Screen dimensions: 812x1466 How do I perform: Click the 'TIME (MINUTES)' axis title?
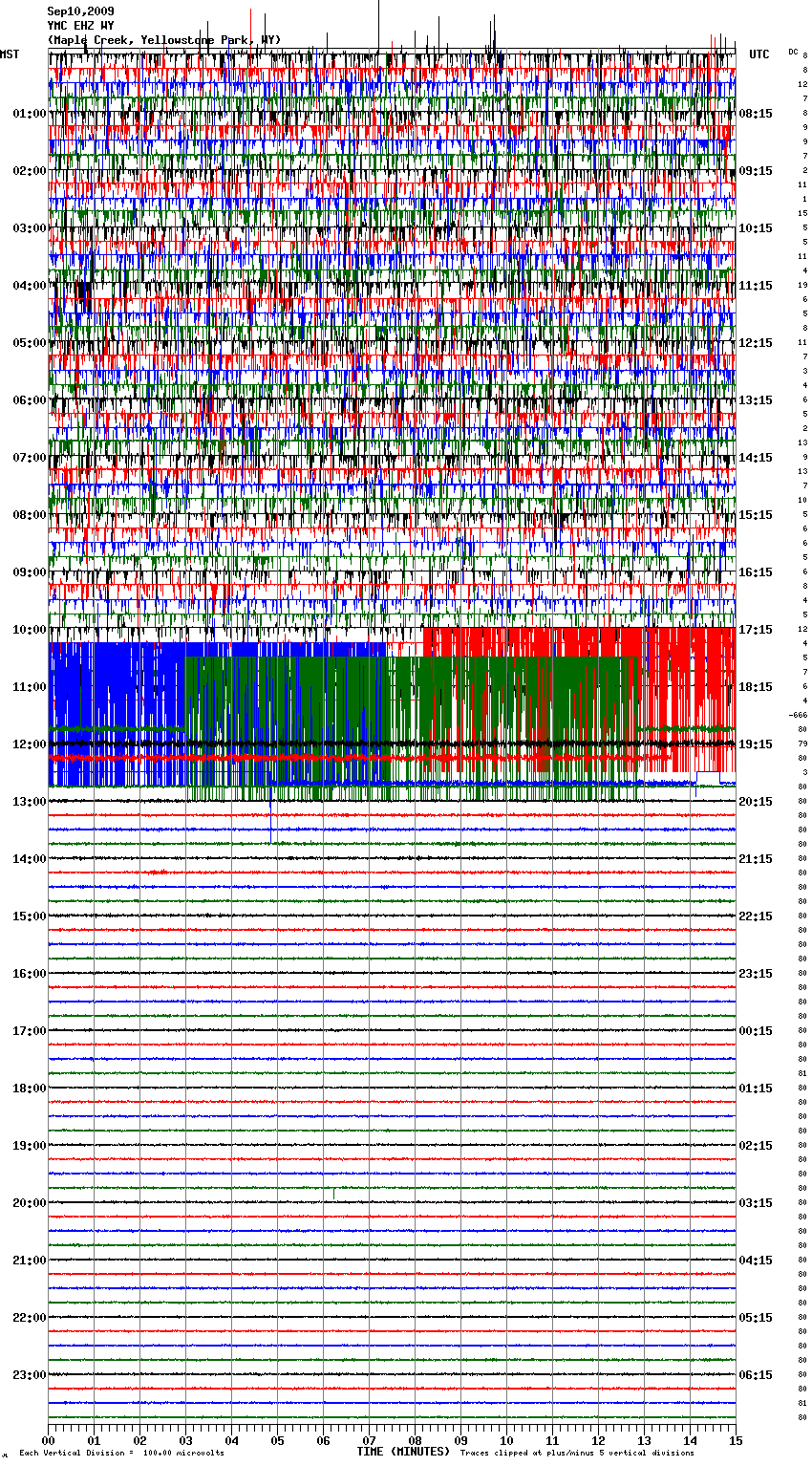(x=403, y=1452)
